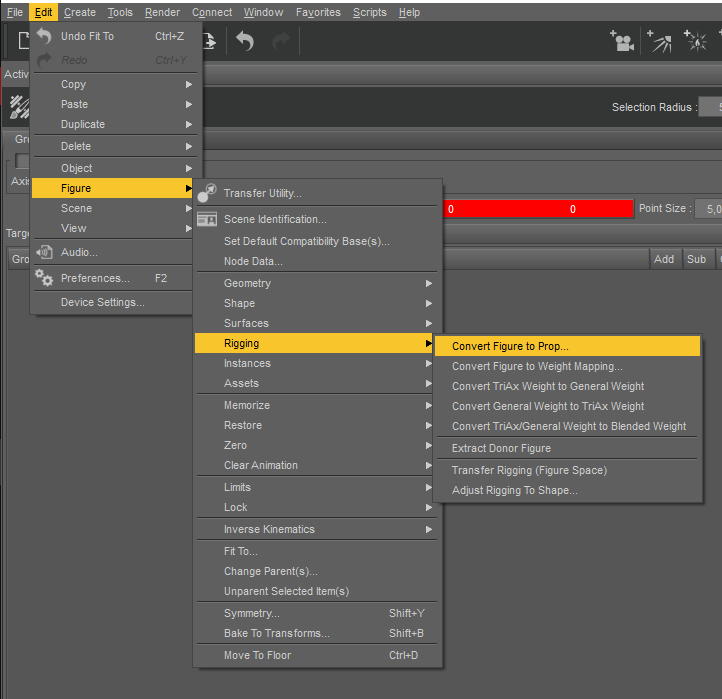Viewport: 722px width, 699px height.
Task: Click the geometry brush tool icon
Action: (18, 107)
